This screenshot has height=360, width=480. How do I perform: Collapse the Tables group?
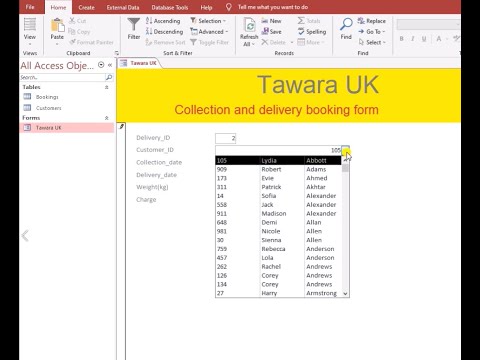(107, 87)
